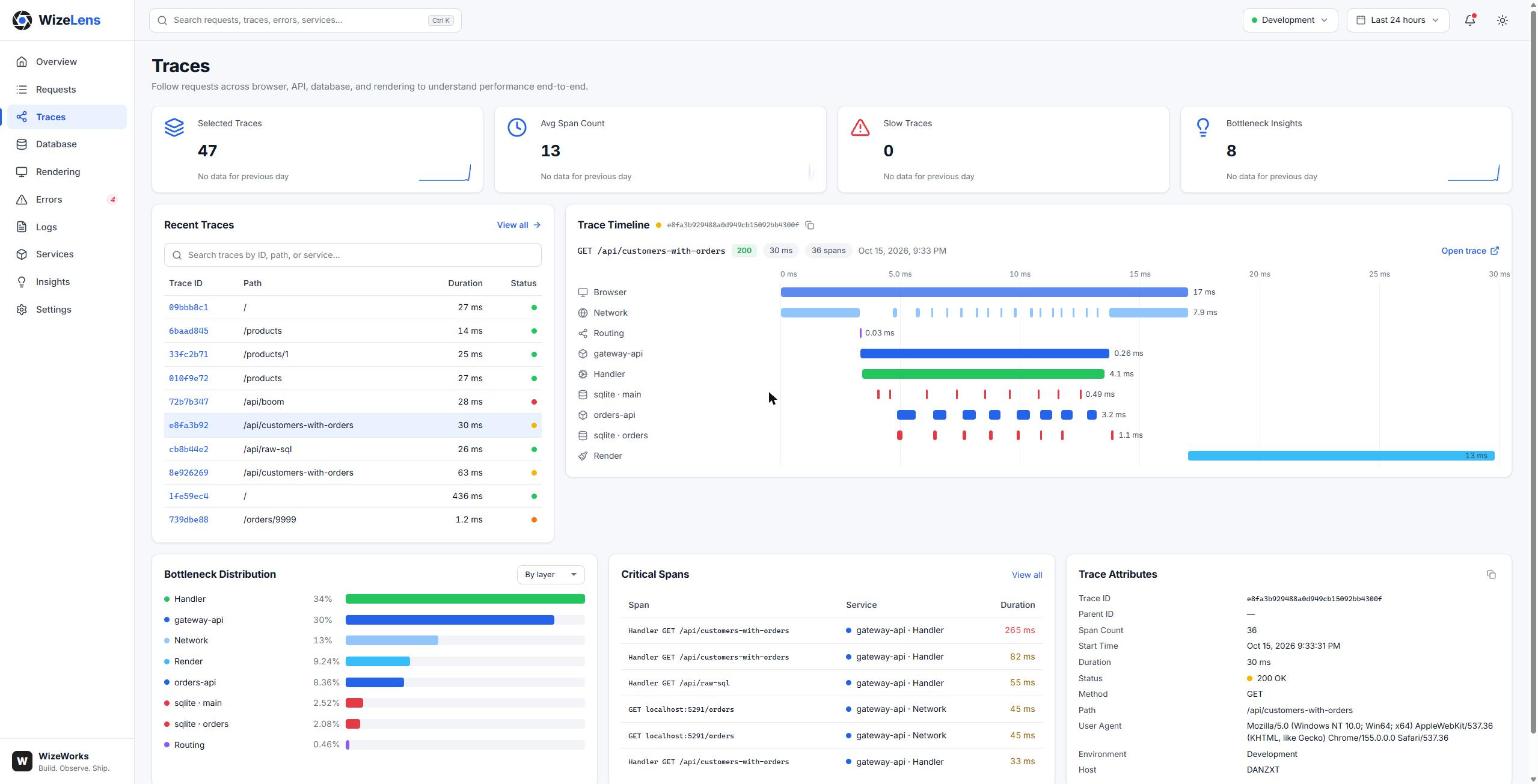Select the /api/raw-sql trace row

click(353, 449)
